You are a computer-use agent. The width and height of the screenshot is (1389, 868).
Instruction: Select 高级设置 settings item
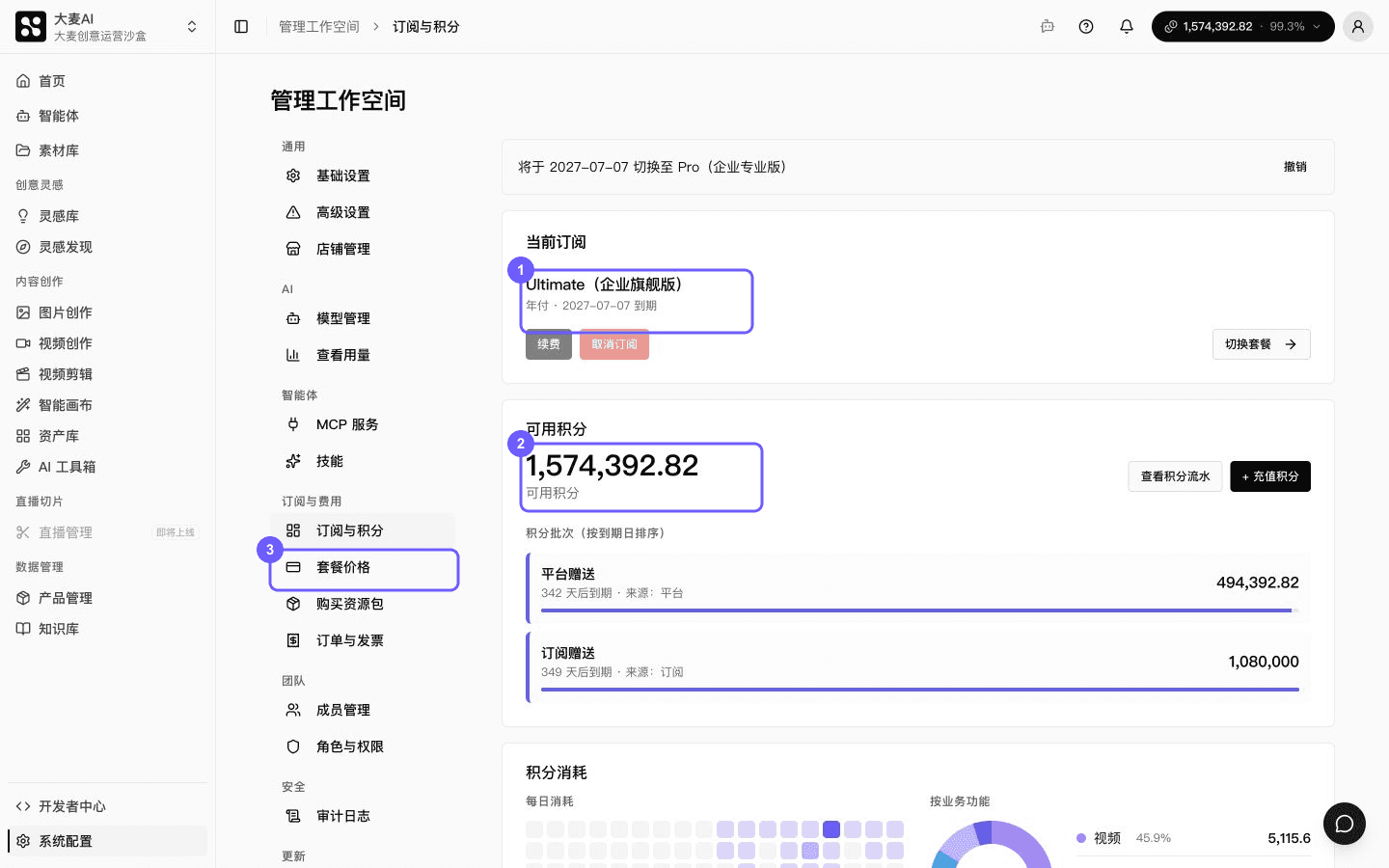pos(363,212)
